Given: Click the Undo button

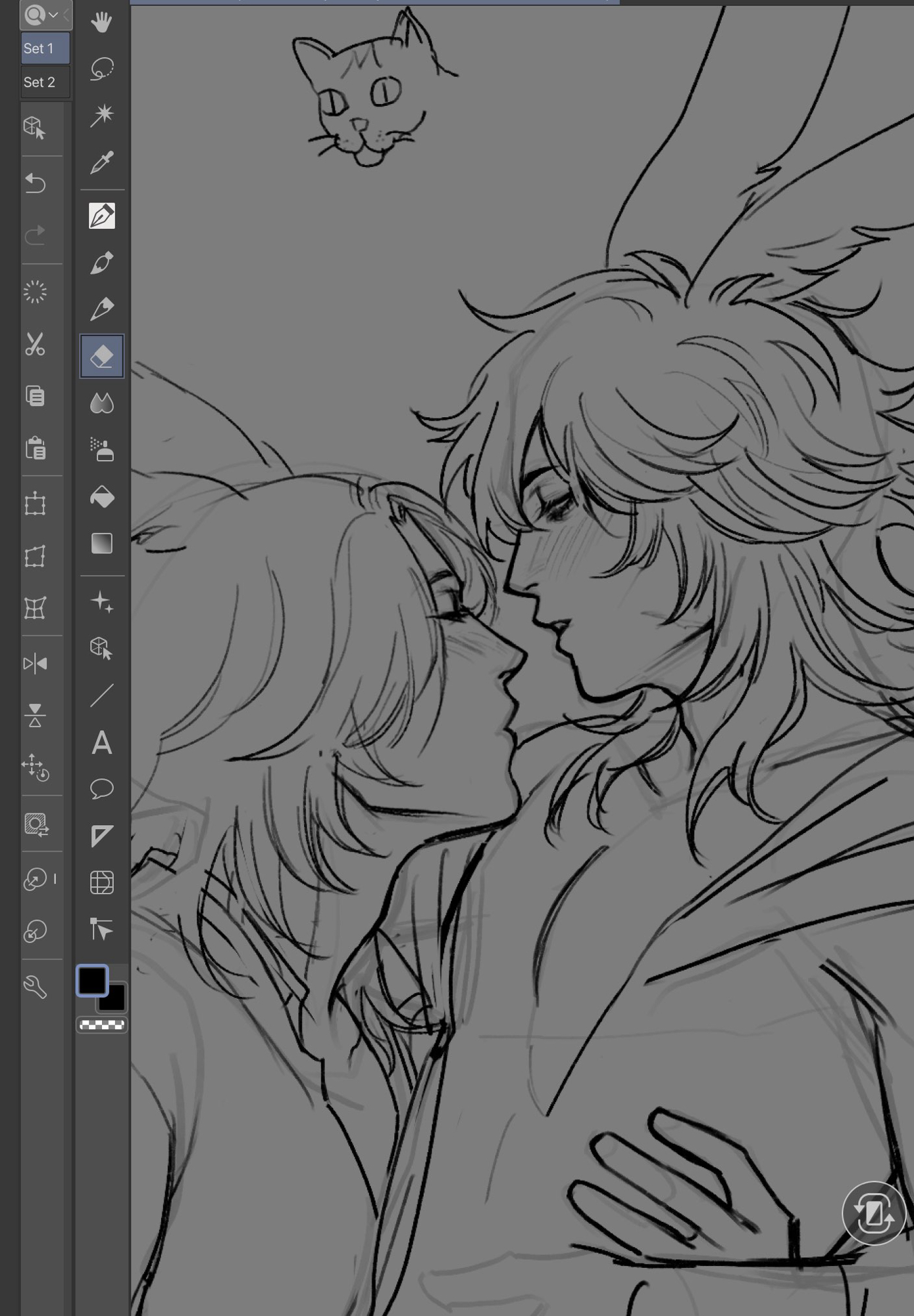Looking at the screenshot, I should 35,183.
